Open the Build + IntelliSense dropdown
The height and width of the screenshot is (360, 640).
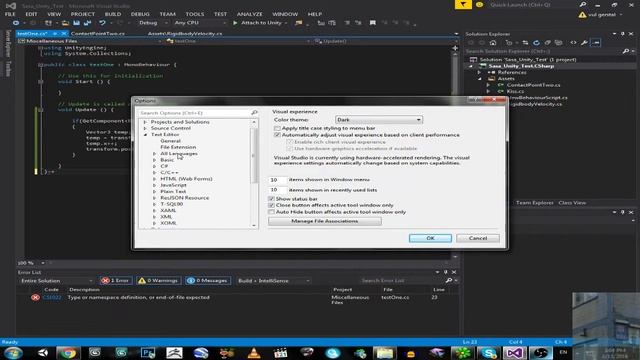point(273,280)
